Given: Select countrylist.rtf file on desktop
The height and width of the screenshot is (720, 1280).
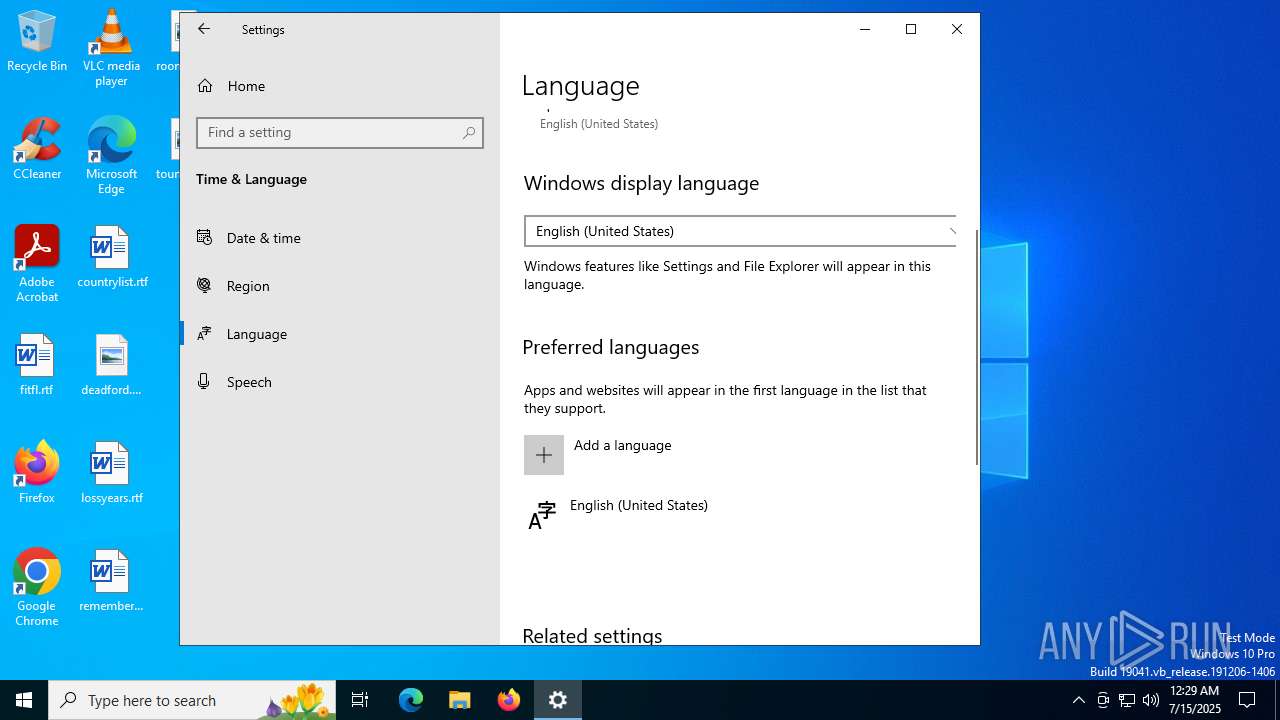Looking at the screenshot, I should coord(111,257).
